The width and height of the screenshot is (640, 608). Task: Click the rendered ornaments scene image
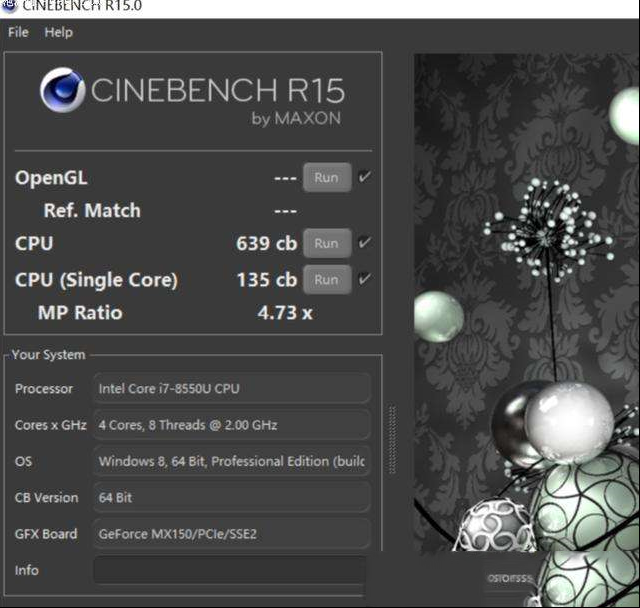click(x=527, y=302)
